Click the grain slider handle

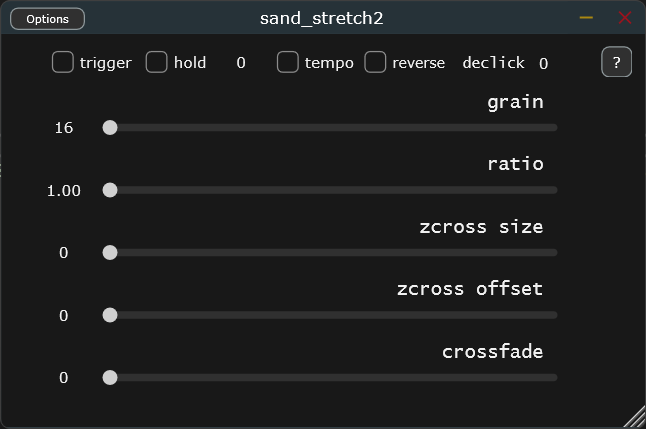pyautogui.click(x=110, y=128)
